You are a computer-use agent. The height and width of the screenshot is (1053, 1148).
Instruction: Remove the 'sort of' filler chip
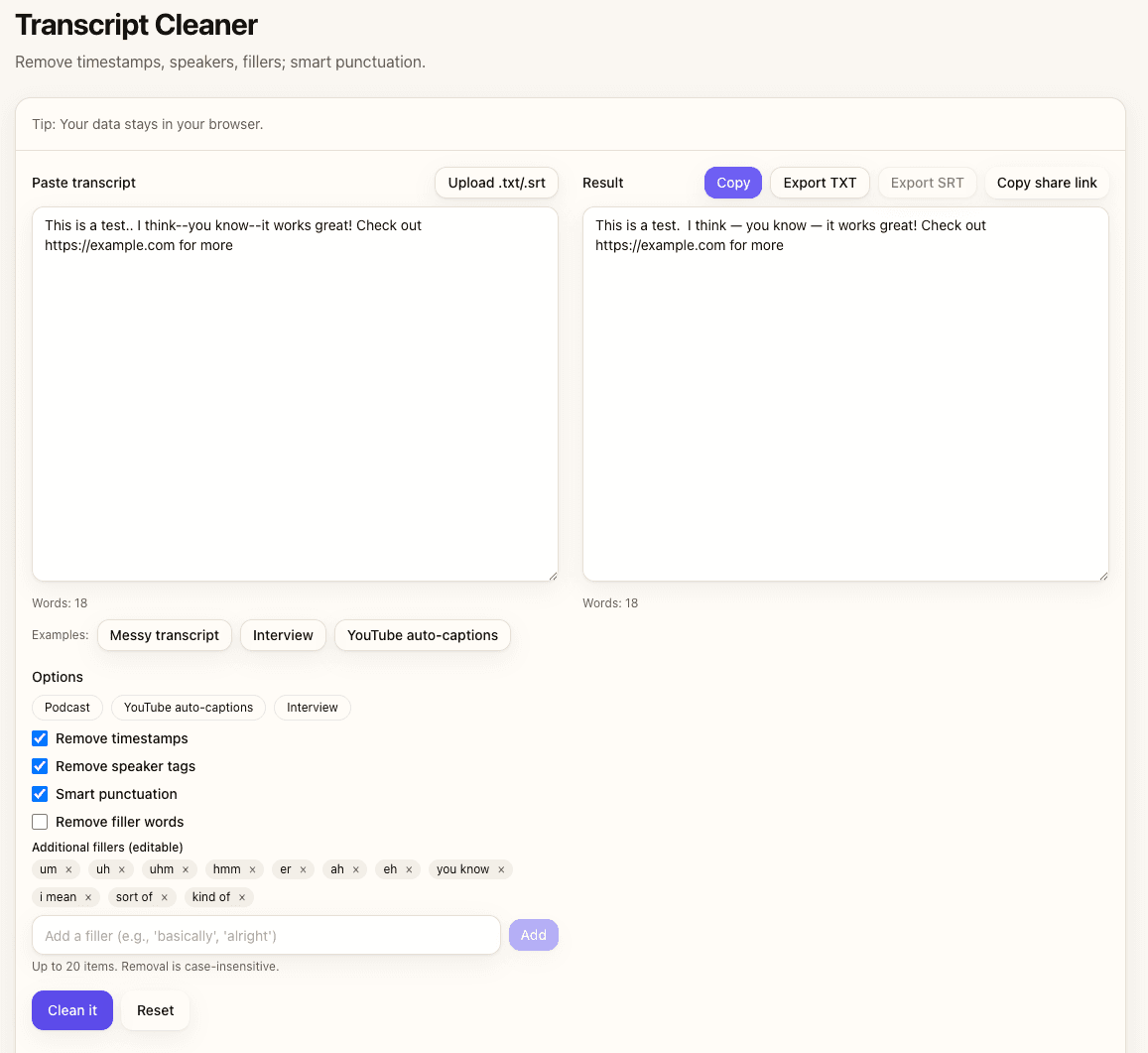coord(164,897)
